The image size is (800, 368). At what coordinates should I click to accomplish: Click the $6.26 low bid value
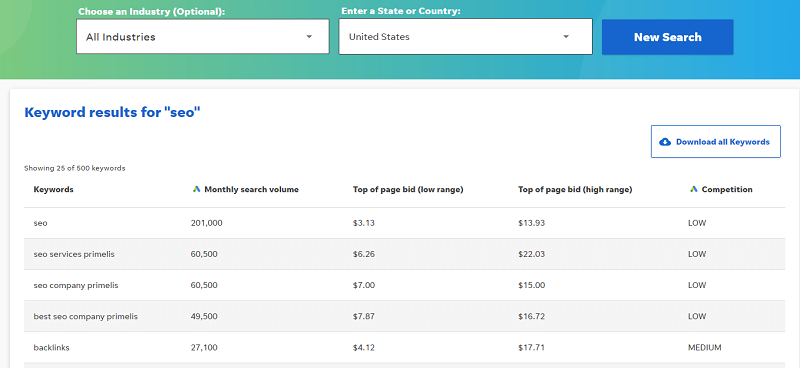[364, 254]
